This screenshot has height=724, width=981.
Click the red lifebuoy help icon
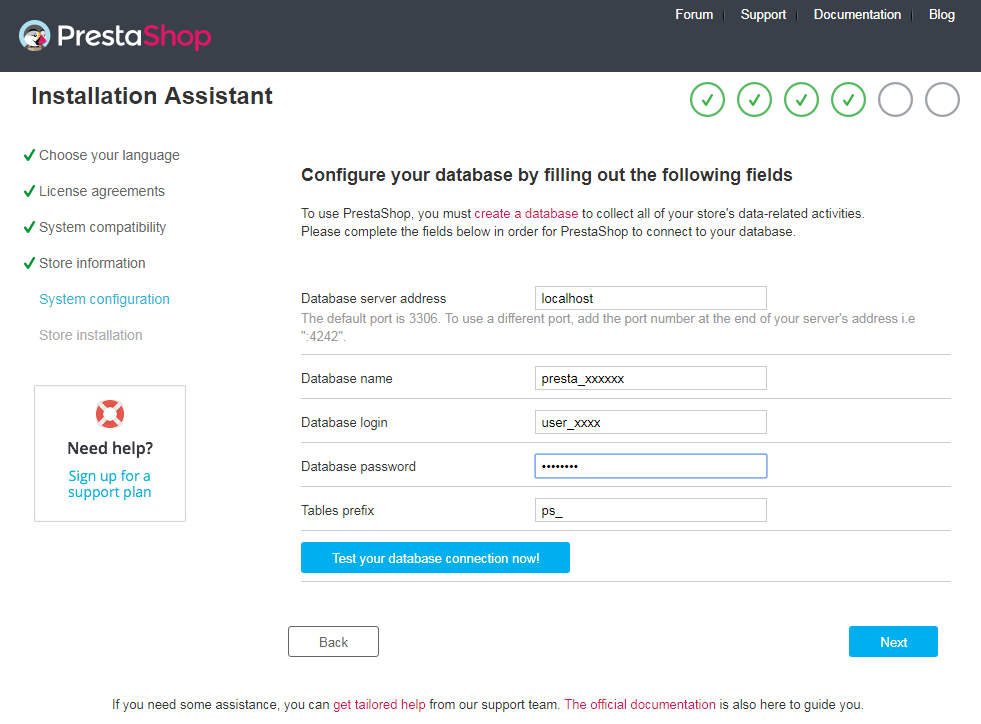pos(109,414)
